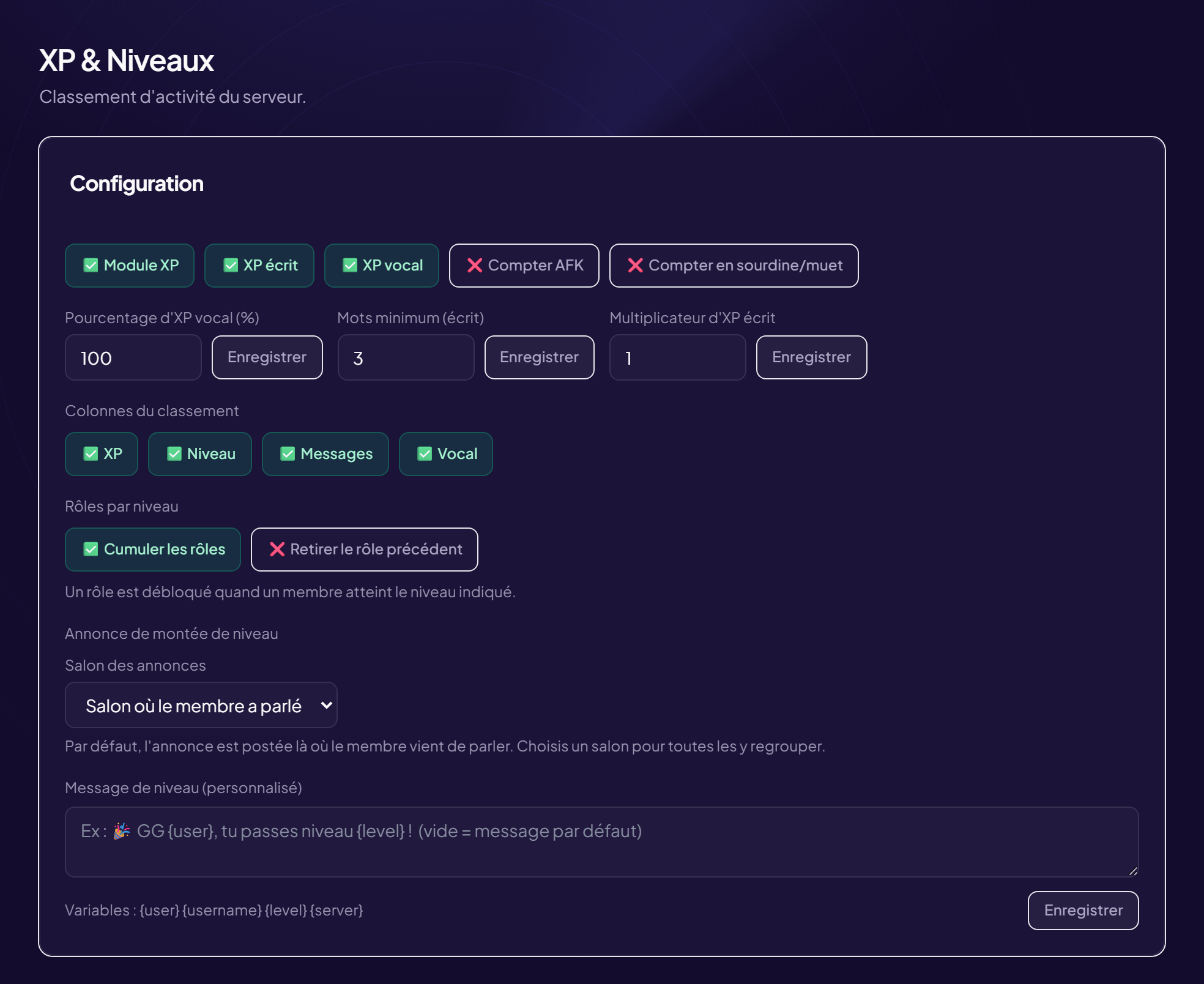1204x984 pixels.
Task: Enable Compter AFK option
Action: click(524, 266)
